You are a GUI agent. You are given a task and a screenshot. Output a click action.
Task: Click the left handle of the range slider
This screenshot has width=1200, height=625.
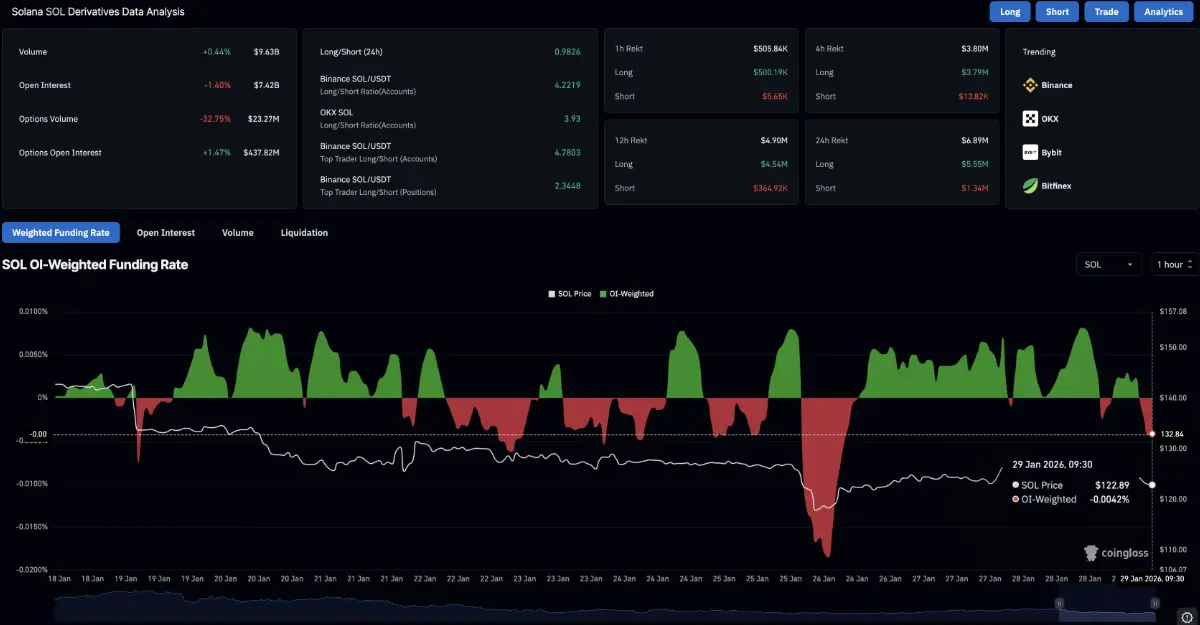coord(1059,603)
